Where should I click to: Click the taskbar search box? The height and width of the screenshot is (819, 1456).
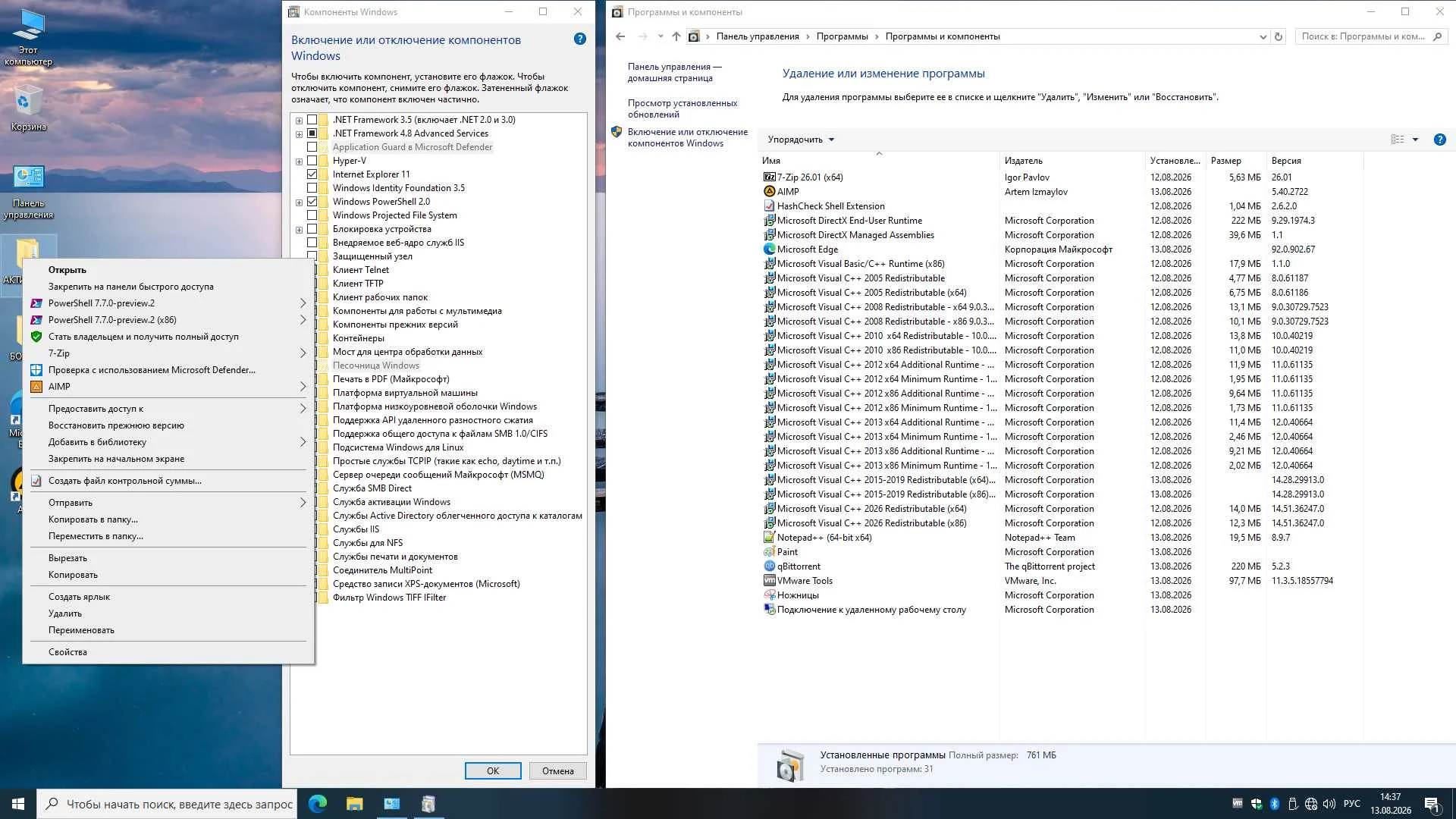coord(167,804)
